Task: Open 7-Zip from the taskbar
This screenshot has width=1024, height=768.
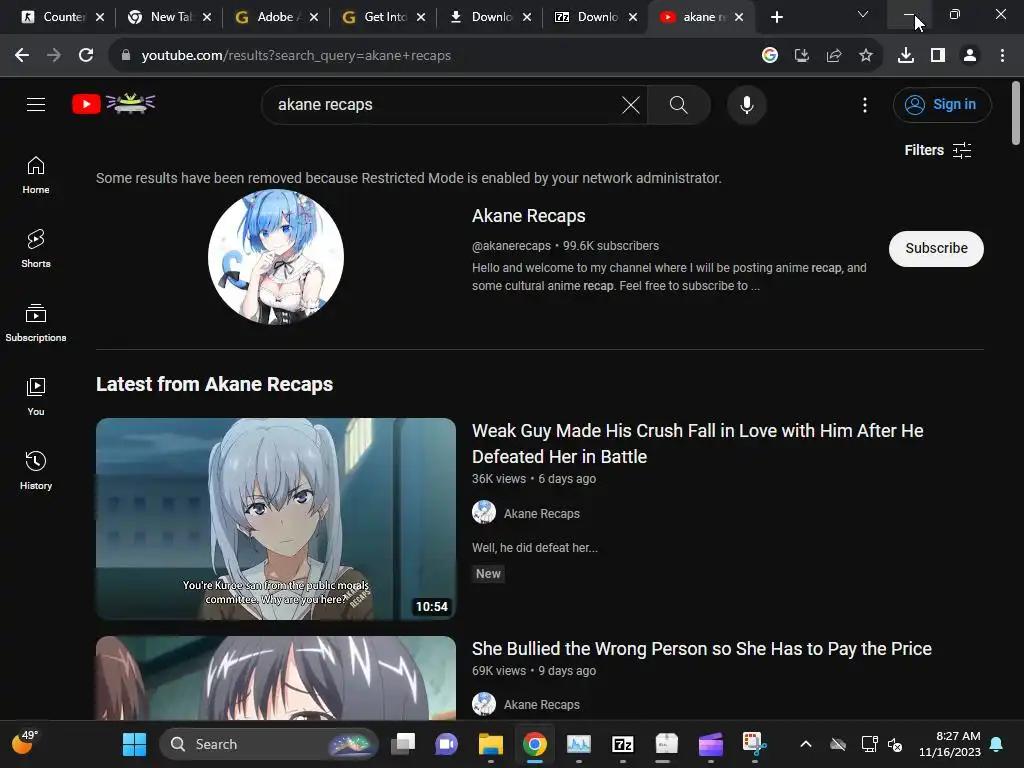Action: click(x=622, y=744)
